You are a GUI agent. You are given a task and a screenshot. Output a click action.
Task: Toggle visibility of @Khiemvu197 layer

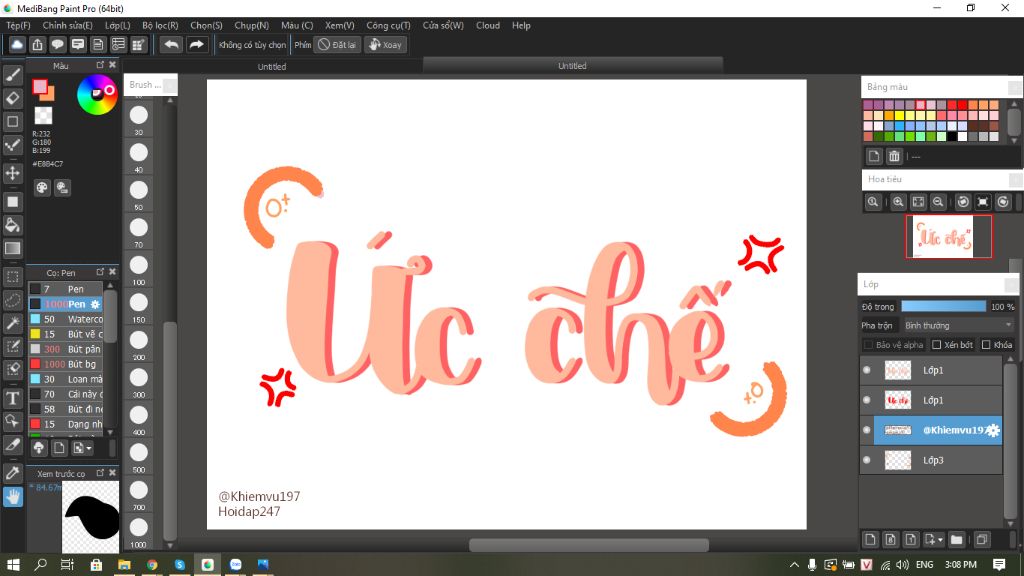[867, 430]
